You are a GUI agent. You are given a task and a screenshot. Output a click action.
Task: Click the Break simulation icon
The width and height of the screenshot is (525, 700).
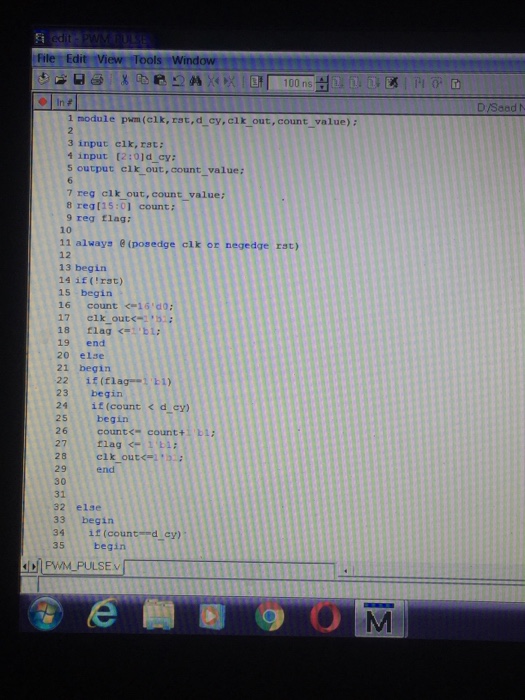coord(391,83)
